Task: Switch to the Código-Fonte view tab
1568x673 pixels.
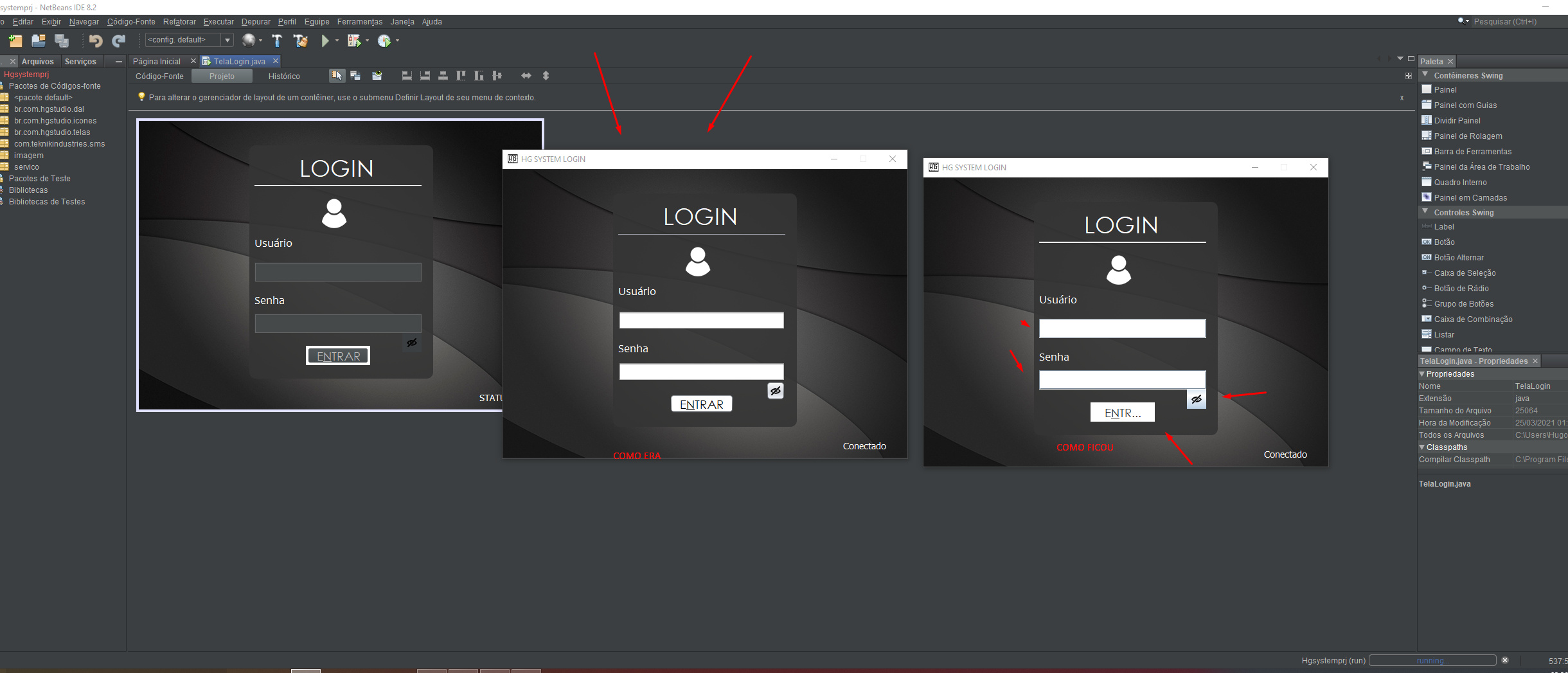Action: pos(159,76)
